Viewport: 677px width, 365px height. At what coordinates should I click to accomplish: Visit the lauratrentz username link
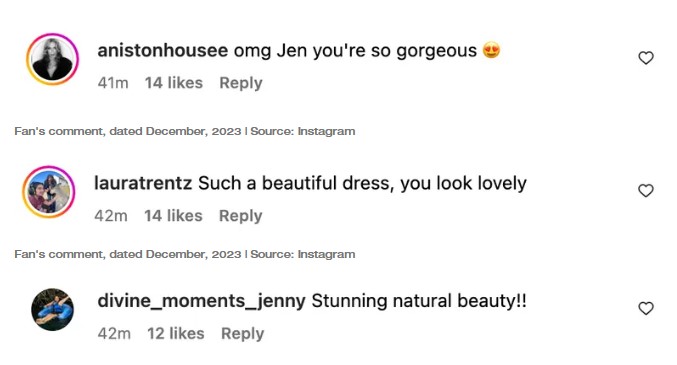143,183
